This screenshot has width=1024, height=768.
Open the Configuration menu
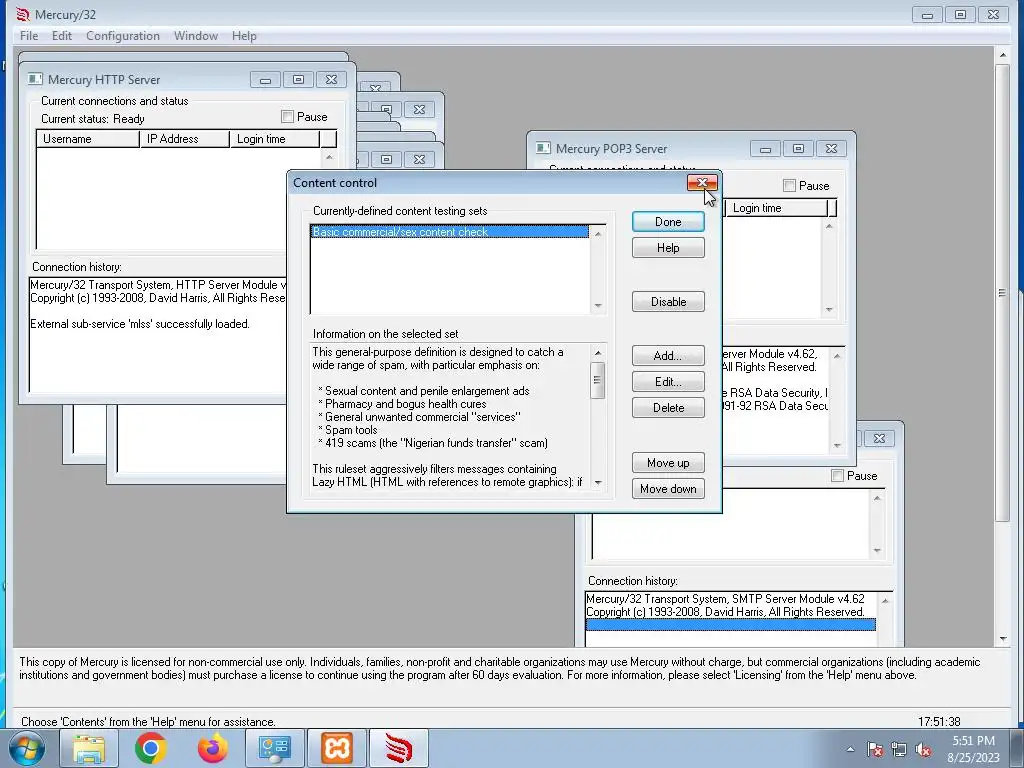pyautogui.click(x=123, y=36)
